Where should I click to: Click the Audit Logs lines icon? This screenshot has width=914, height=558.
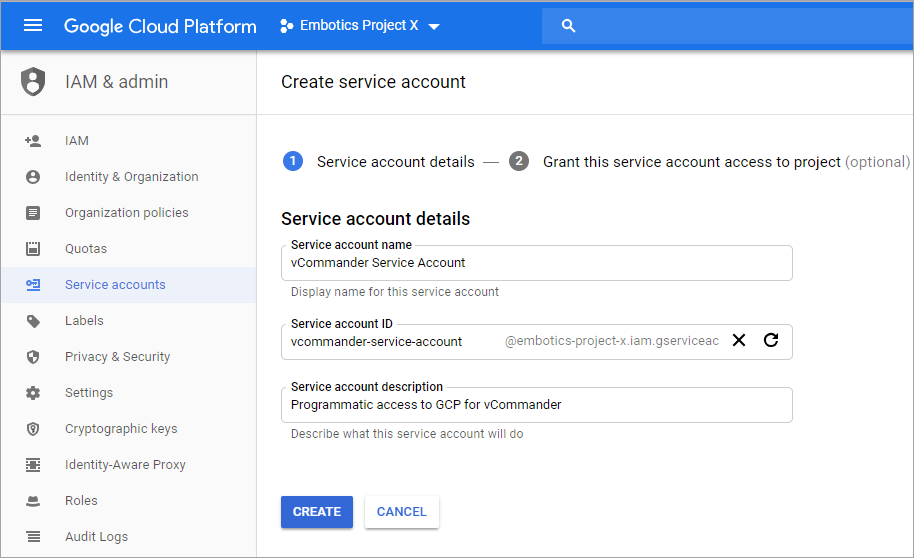tap(33, 537)
